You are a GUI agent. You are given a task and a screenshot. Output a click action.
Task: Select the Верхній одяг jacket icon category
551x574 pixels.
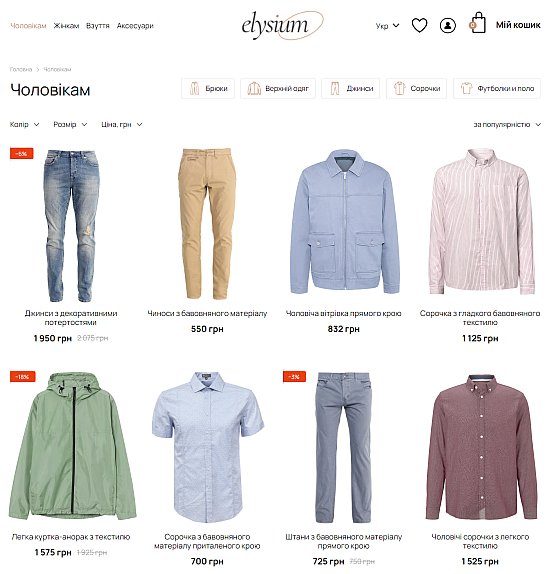click(x=278, y=88)
